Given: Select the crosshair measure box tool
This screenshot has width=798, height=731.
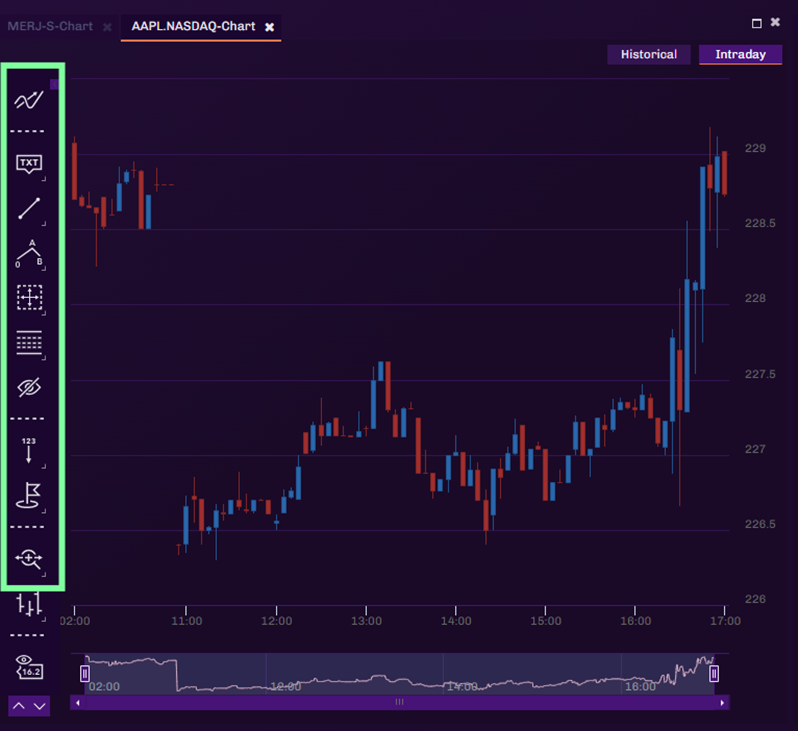Looking at the screenshot, I should click(x=29, y=297).
